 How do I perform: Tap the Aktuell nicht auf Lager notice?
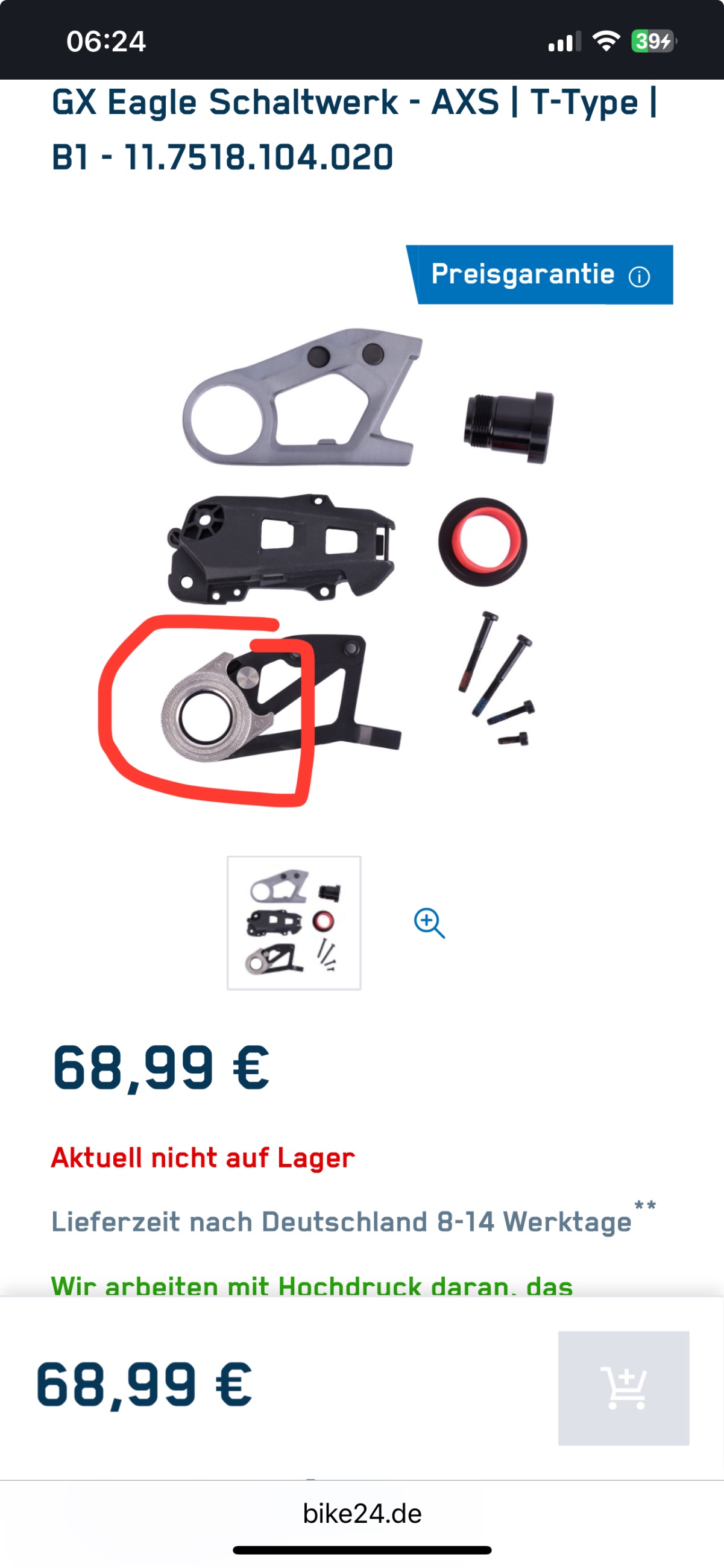point(203,1157)
